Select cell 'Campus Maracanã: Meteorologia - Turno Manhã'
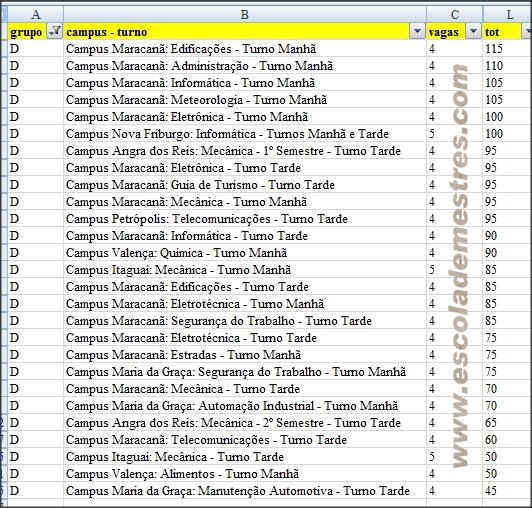The image size is (532, 508). point(245,100)
